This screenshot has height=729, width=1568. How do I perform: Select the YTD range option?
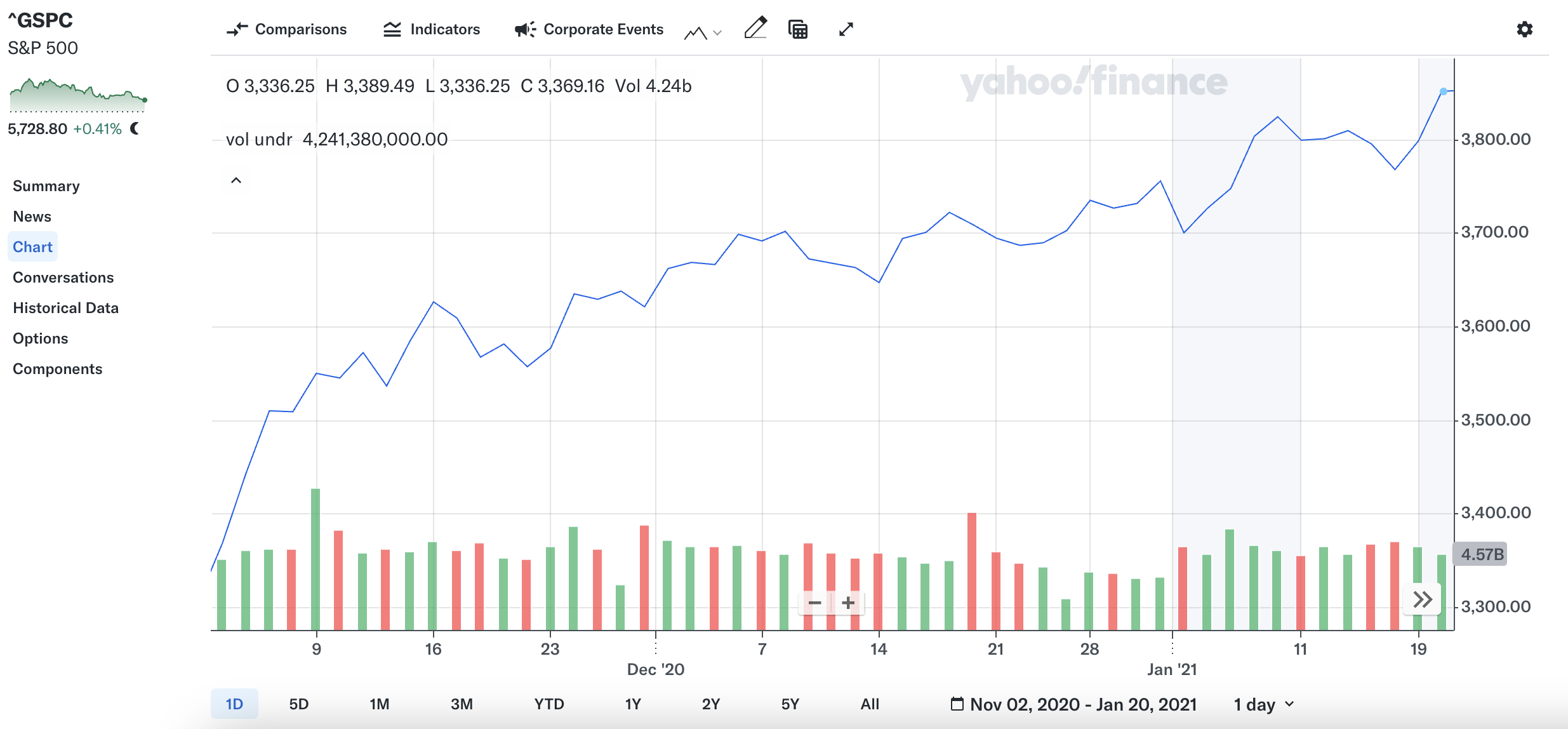coord(548,704)
